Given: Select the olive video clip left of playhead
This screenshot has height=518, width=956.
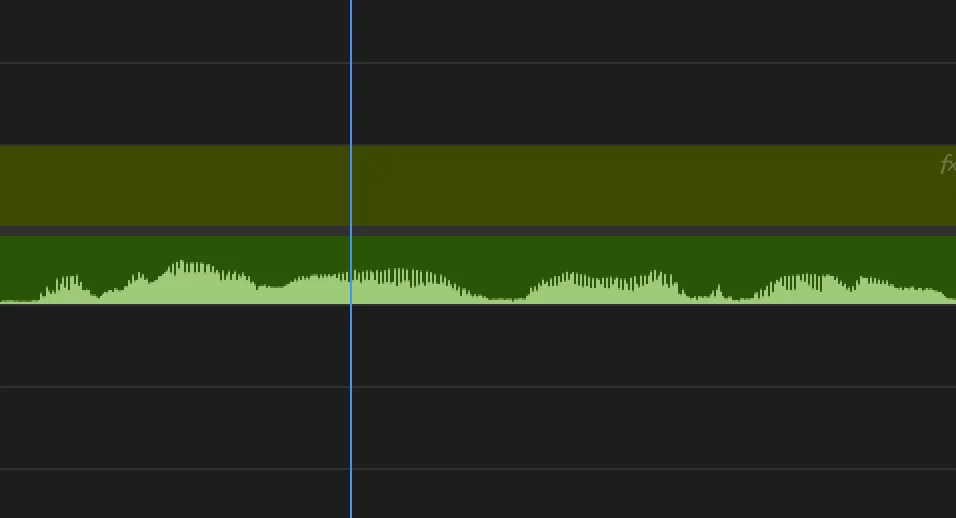Looking at the screenshot, I should coord(175,186).
